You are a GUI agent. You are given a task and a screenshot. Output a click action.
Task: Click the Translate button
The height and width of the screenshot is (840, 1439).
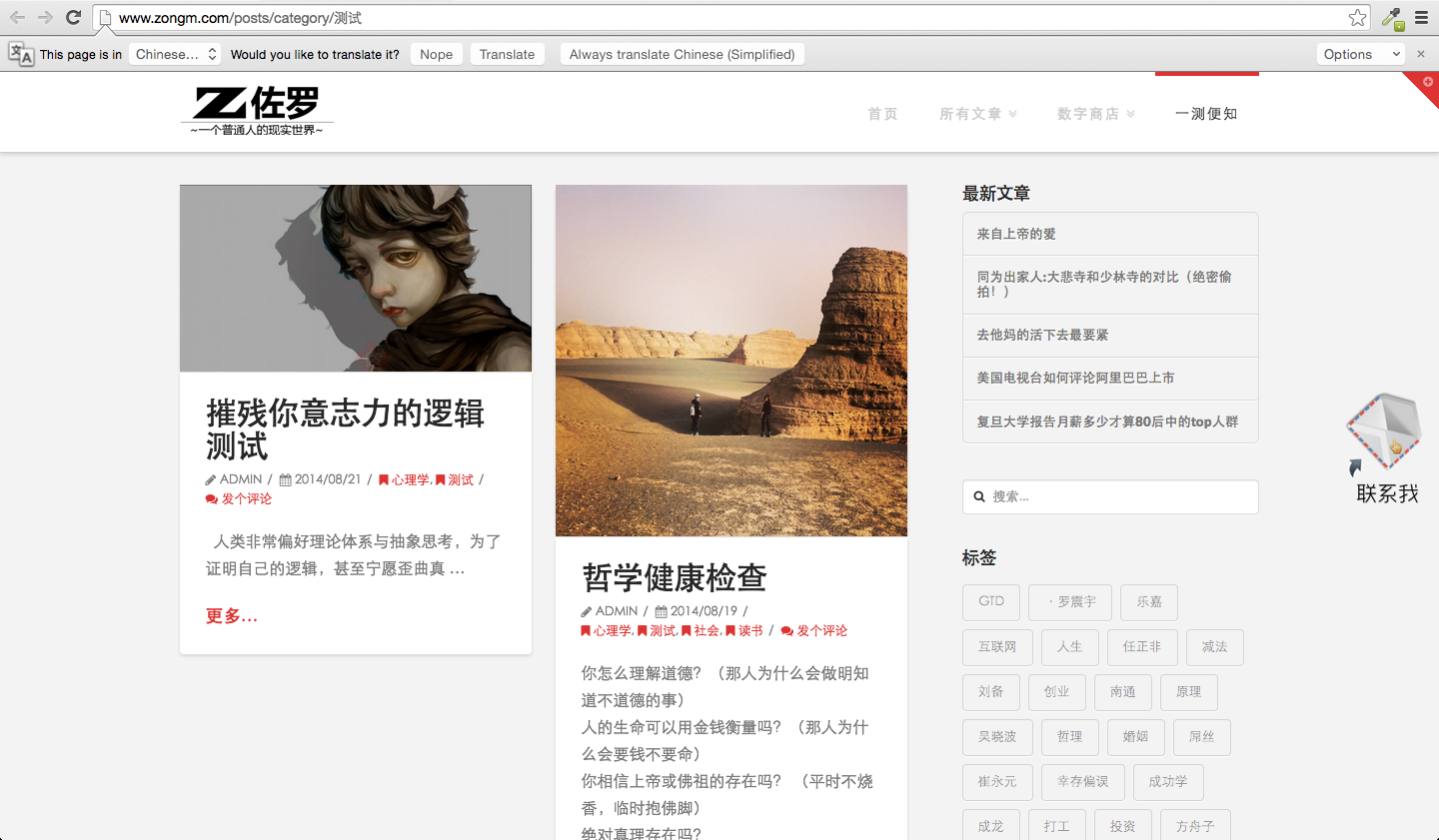(507, 54)
